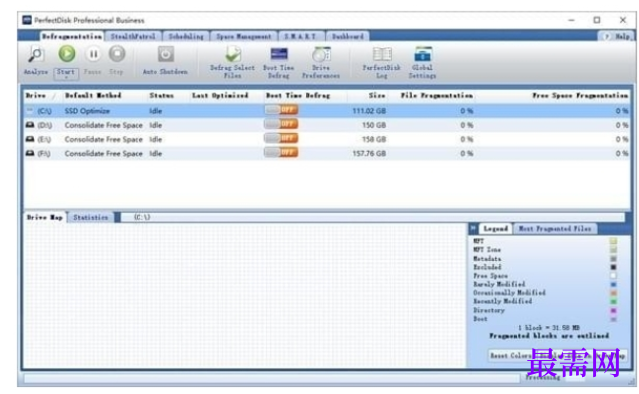This screenshot has width=639, height=394.
Task: Click the Reset Colors button
Action: (x=509, y=356)
